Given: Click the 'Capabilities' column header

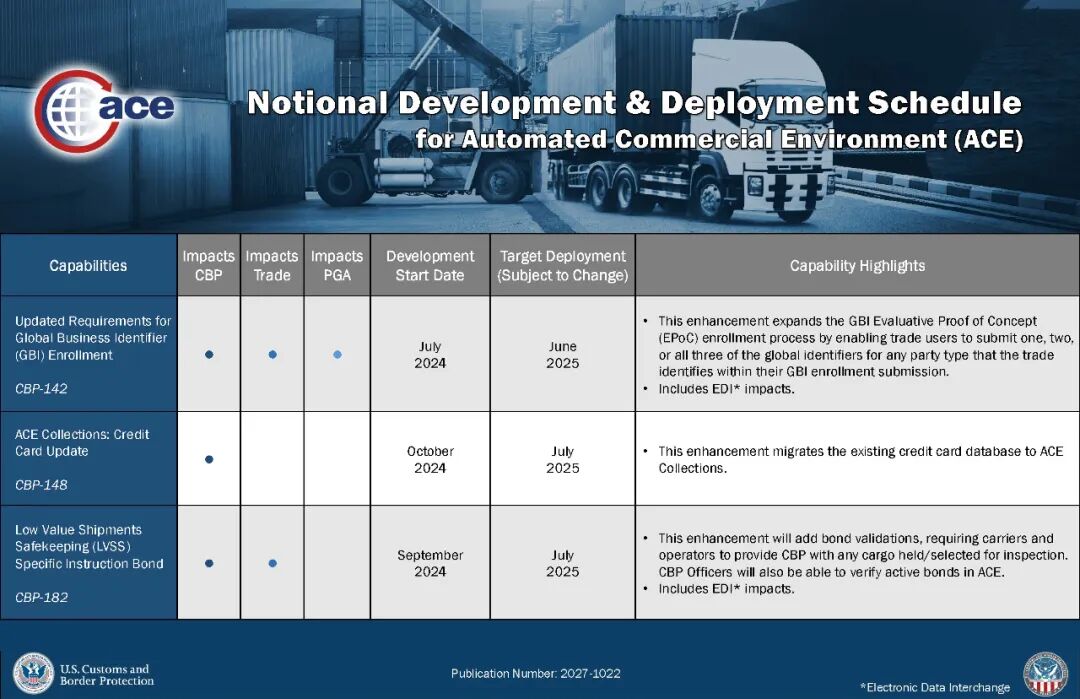Looking at the screenshot, I should click(x=88, y=266).
